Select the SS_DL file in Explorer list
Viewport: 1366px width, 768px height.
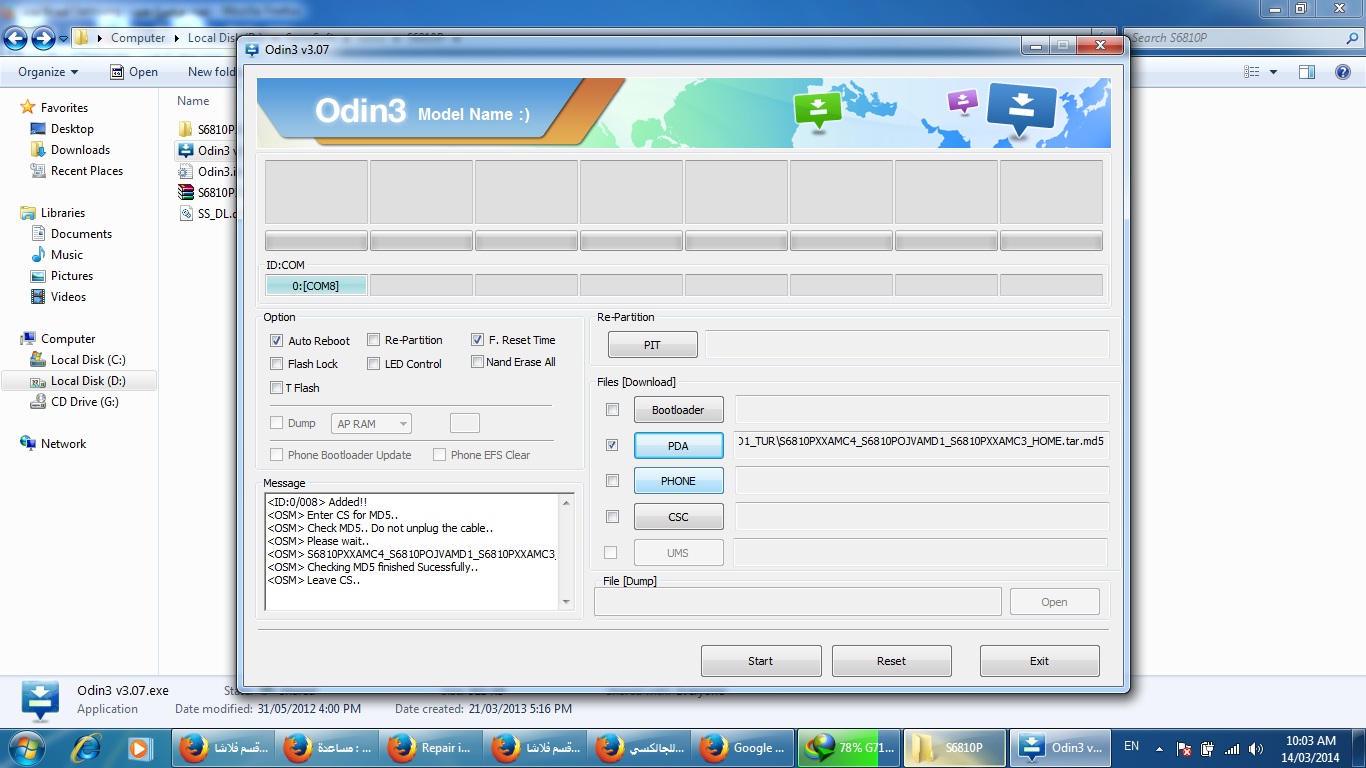(x=207, y=213)
